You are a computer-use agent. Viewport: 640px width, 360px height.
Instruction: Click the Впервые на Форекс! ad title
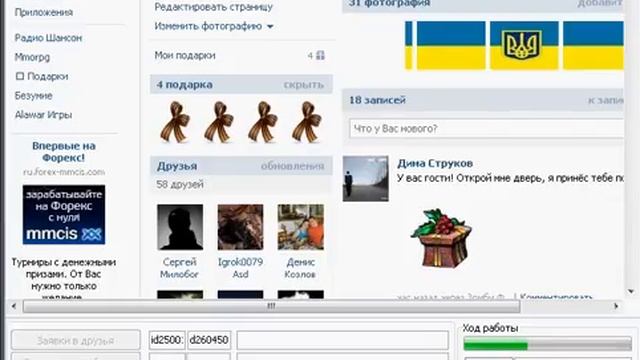(64, 151)
